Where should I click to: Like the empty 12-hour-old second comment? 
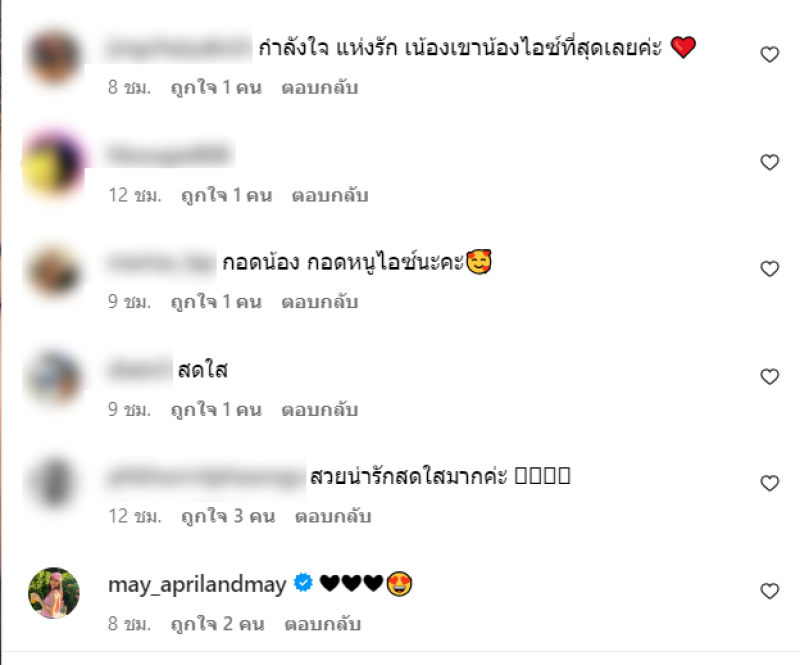(x=769, y=162)
